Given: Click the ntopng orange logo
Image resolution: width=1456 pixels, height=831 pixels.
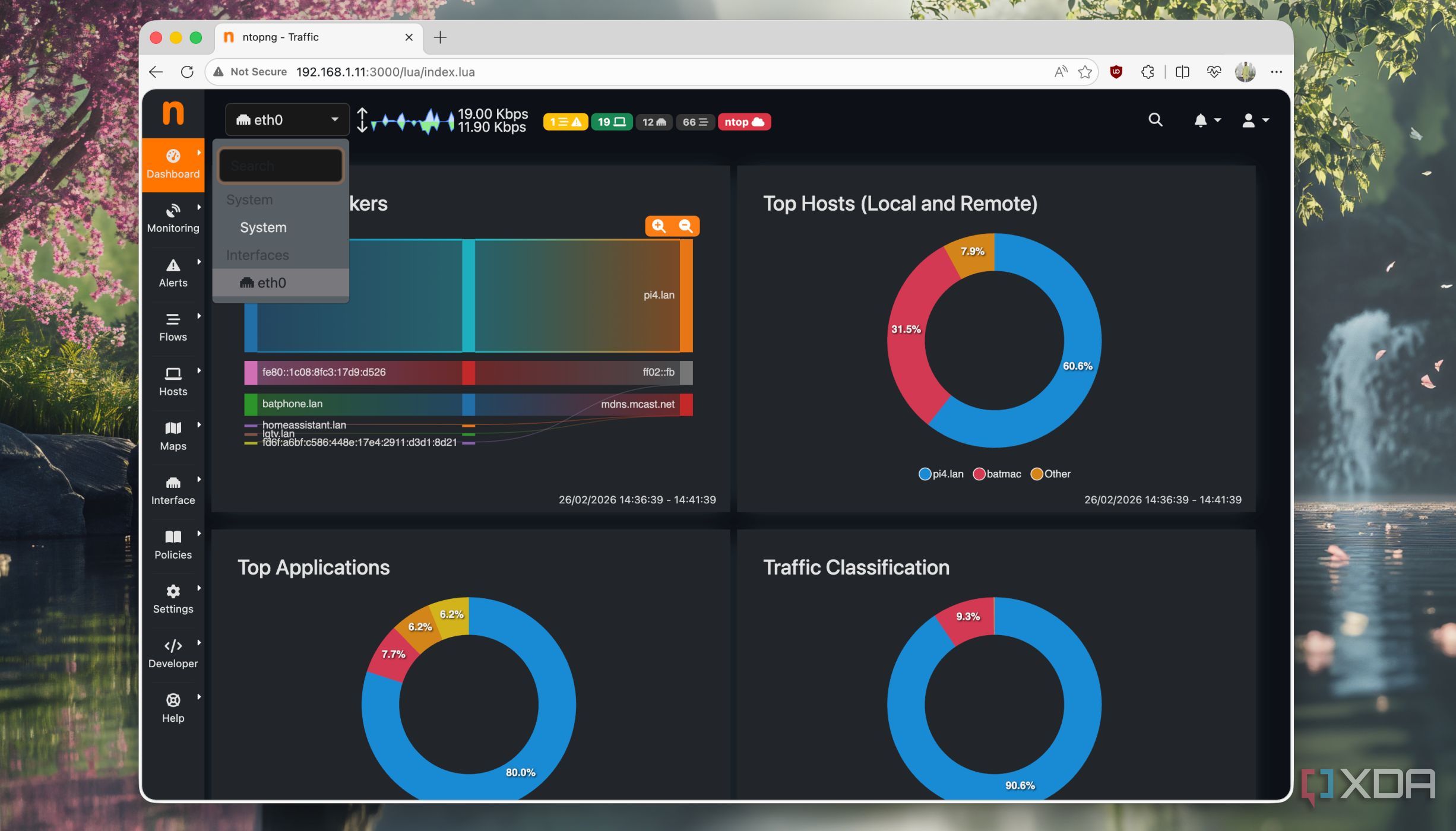Looking at the screenshot, I should [x=173, y=113].
